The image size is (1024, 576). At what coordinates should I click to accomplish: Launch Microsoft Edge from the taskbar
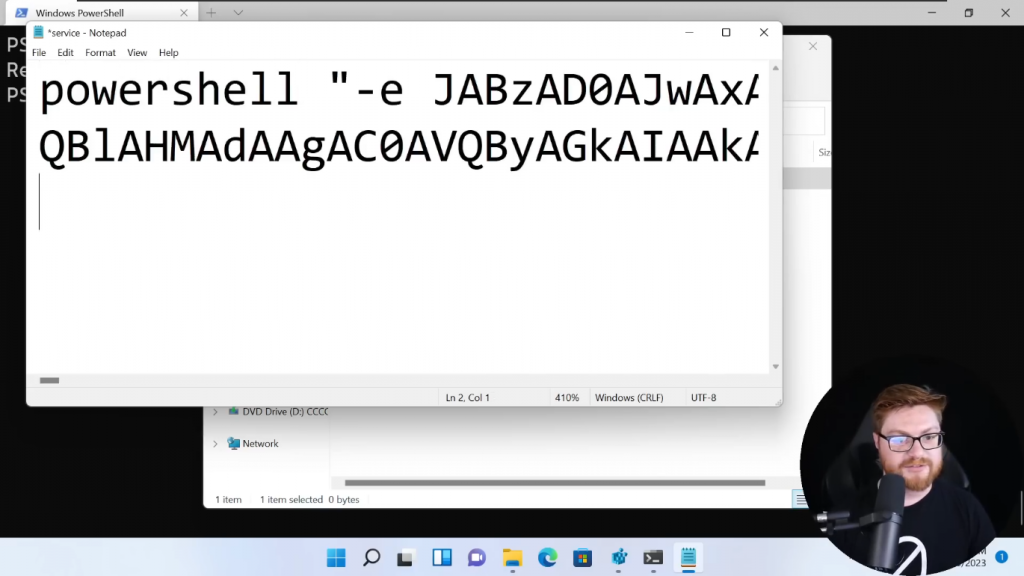[547, 558]
